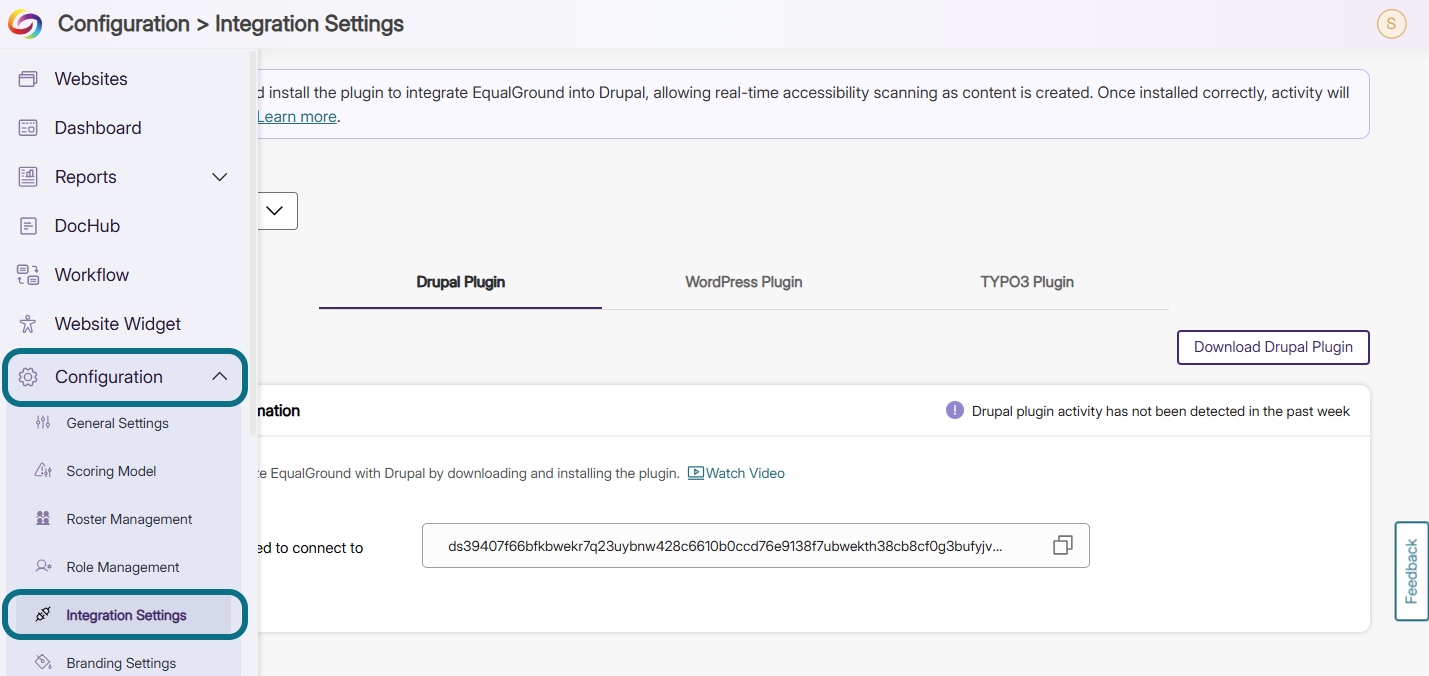Click the Websites sidebar icon

pyautogui.click(x=28, y=79)
